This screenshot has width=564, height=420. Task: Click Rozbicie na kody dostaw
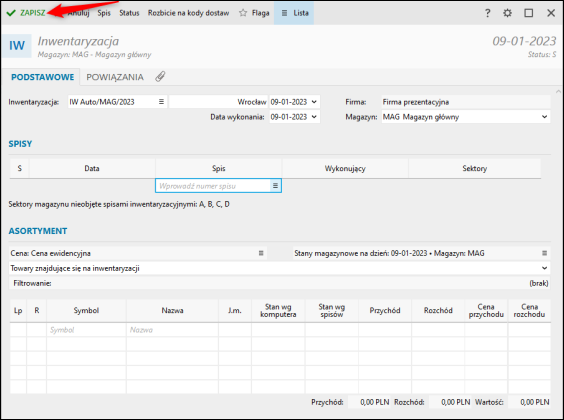coord(188,13)
